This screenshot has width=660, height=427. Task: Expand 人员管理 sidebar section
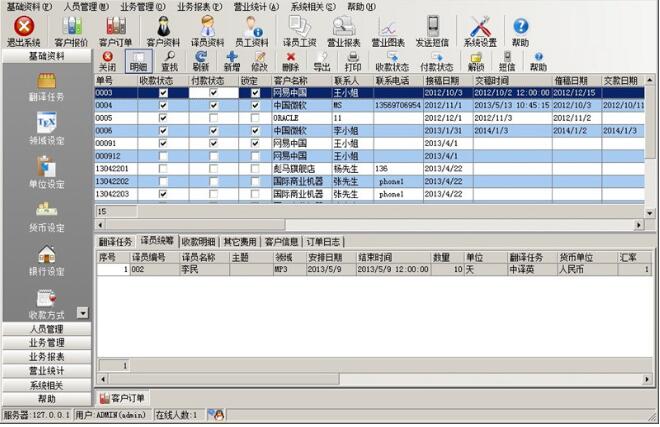click(46, 329)
